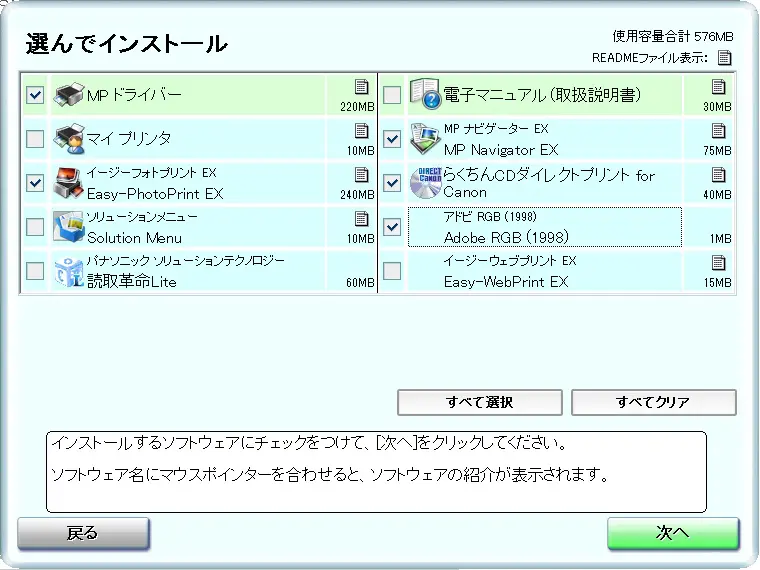Click the Easy-PhotoPrint EX program icon
The height and width of the screenshot is (570, 760).
(x=69, y=183)
